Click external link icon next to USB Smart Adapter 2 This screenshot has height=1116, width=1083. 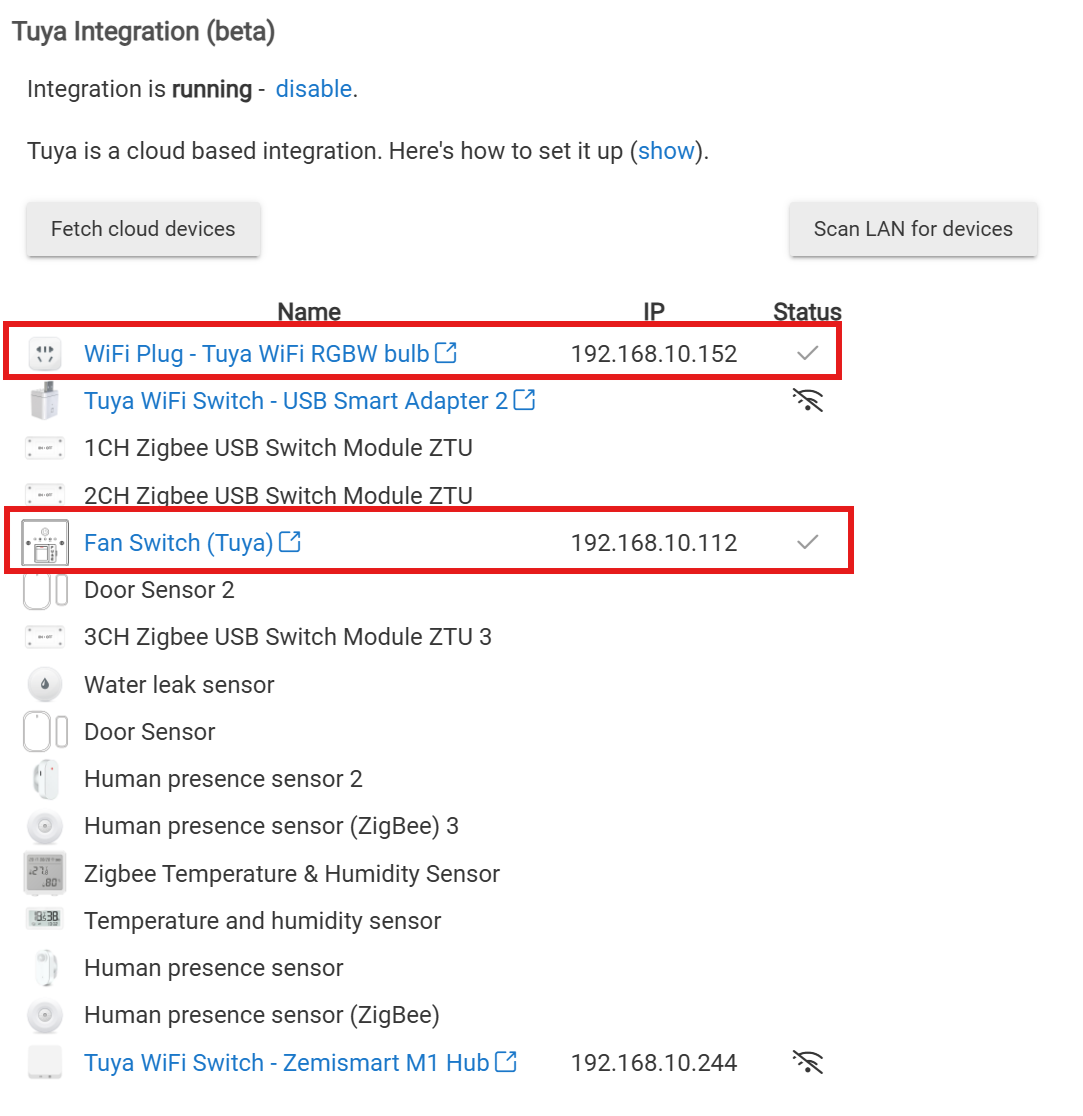click(524, 400)
